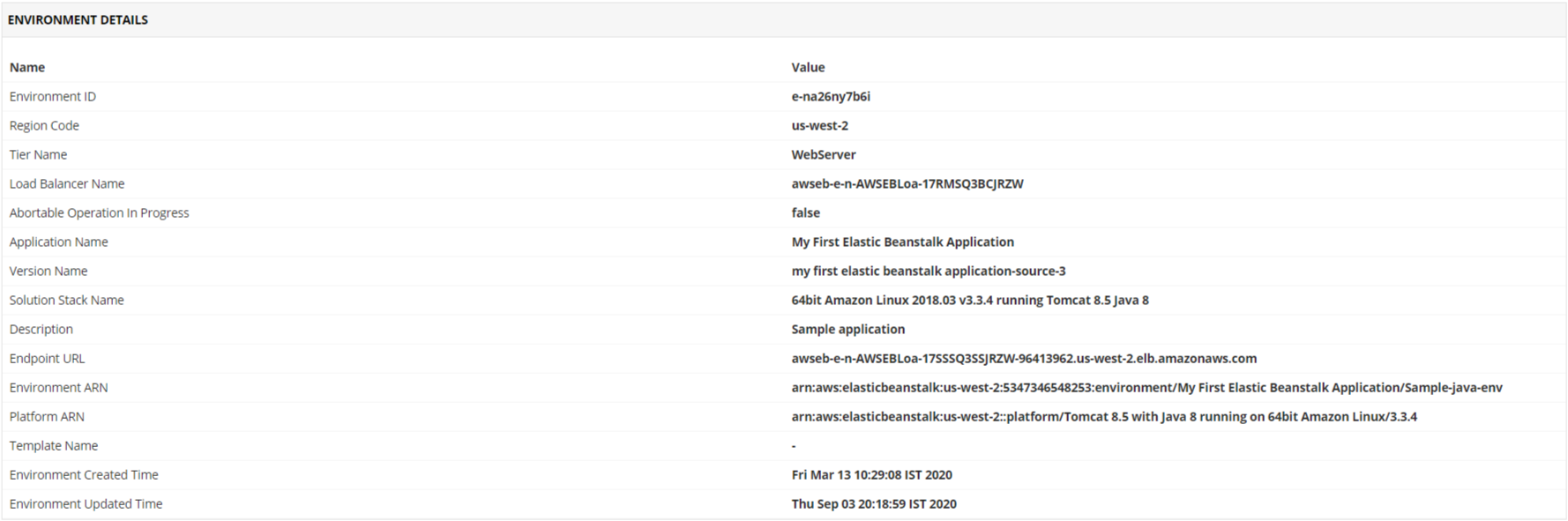The width and height of the screenshot is (1568, 521).
Task: Click the Environment Updated Time value
Action: (874, 503)
